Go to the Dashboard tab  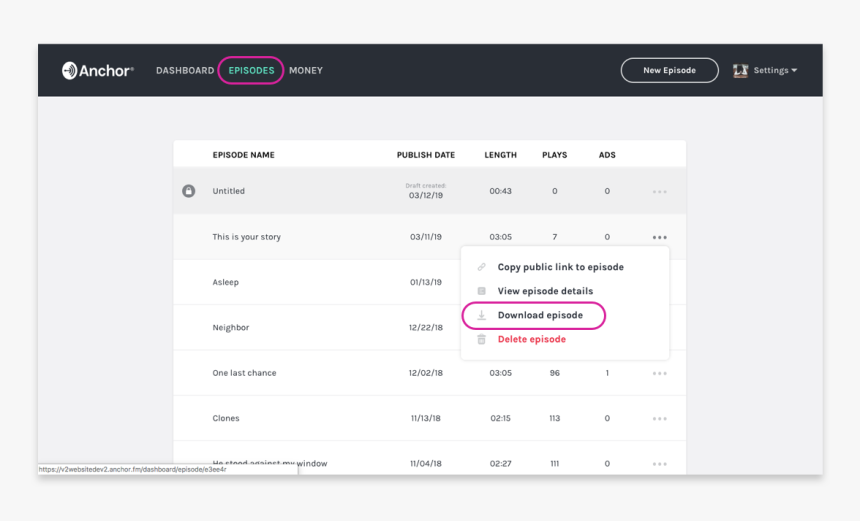point(184,71)
